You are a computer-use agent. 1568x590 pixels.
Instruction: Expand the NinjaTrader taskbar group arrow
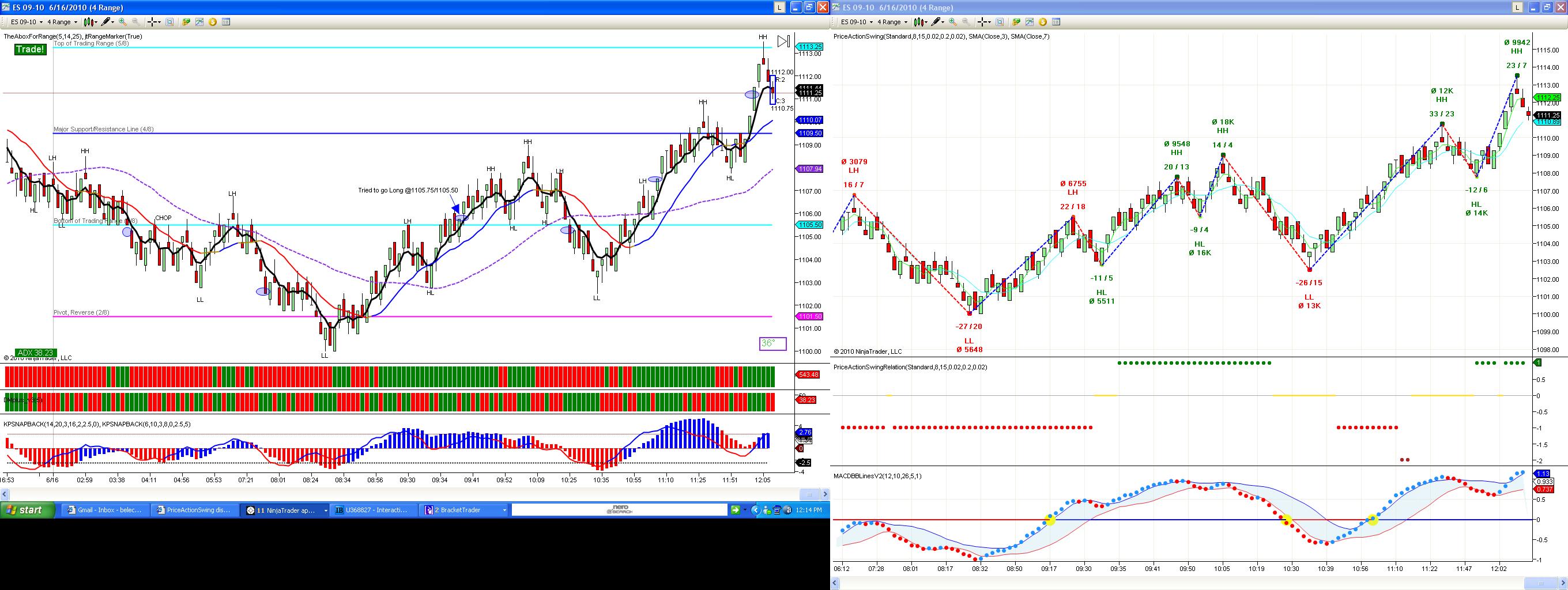click(326, 510)
